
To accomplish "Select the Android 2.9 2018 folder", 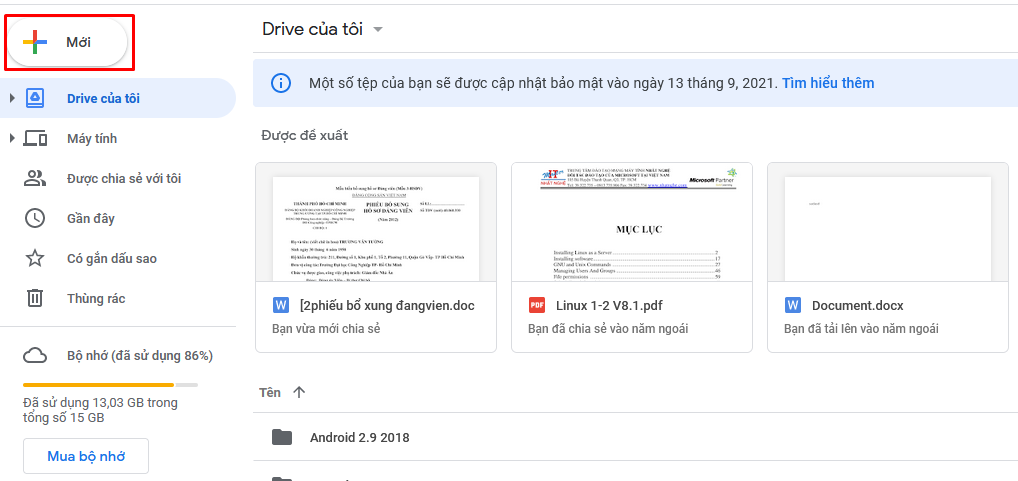I will (359, 437).
